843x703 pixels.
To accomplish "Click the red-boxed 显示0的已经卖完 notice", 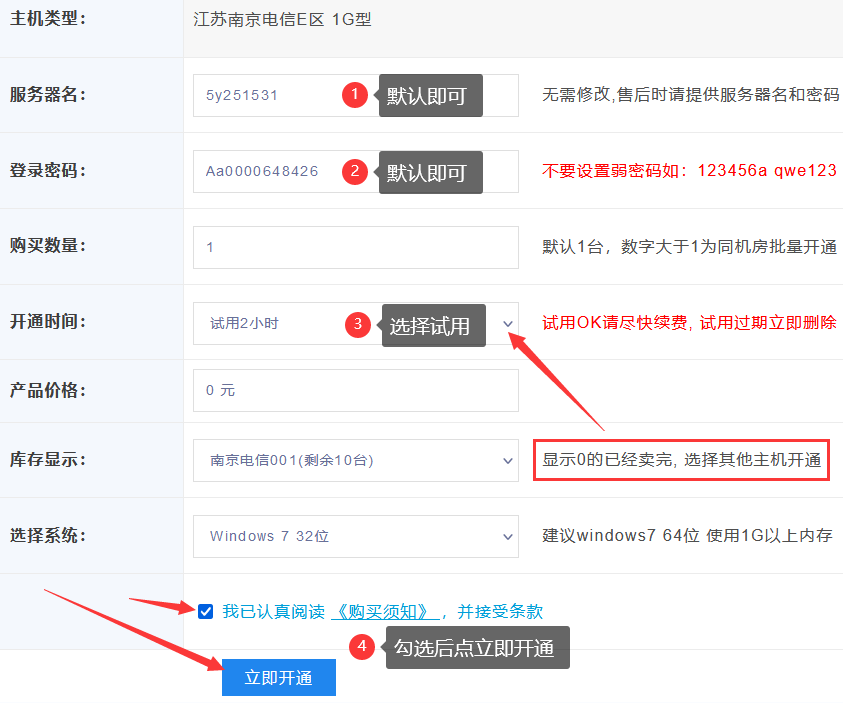I will (x=681, y=460).
